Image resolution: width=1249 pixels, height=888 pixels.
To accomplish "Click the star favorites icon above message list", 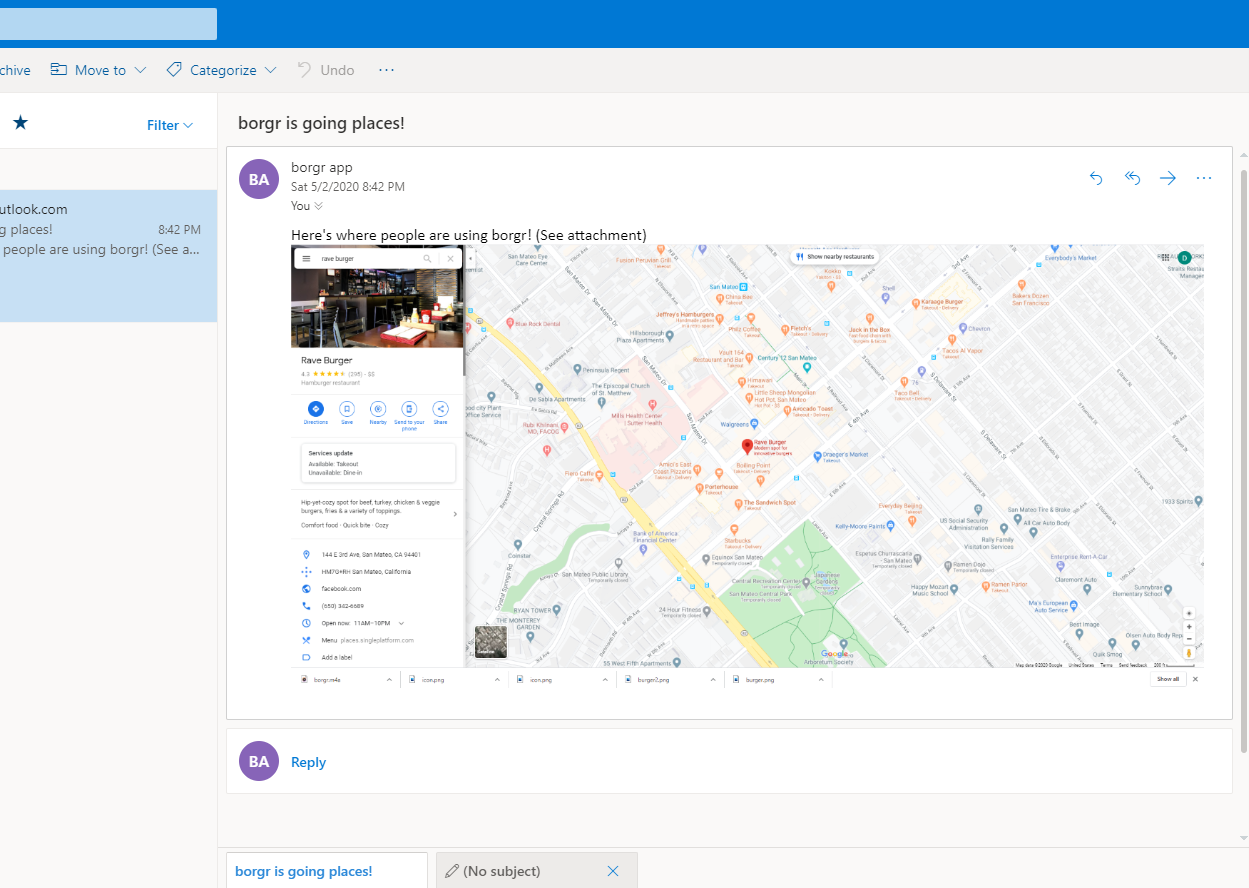I will pos(20,123).
